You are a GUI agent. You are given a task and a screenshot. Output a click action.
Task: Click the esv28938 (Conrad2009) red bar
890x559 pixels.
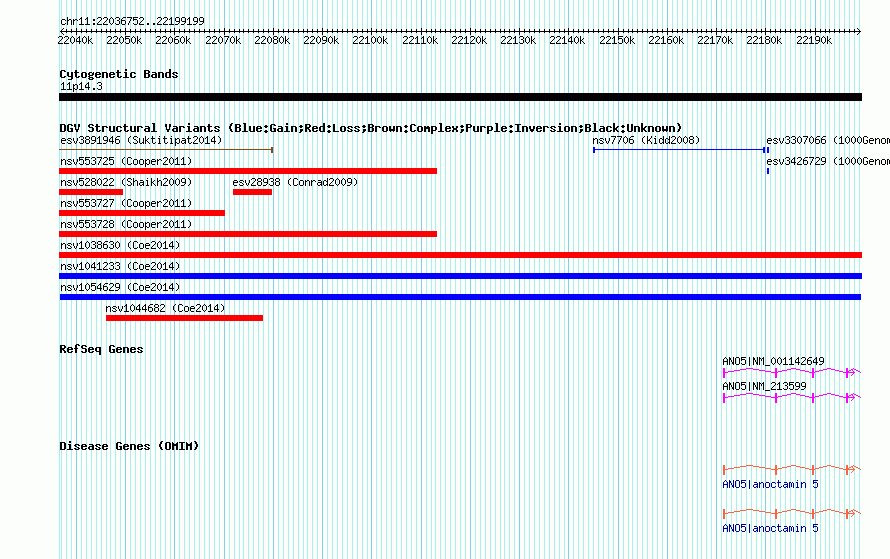[253, 192]
